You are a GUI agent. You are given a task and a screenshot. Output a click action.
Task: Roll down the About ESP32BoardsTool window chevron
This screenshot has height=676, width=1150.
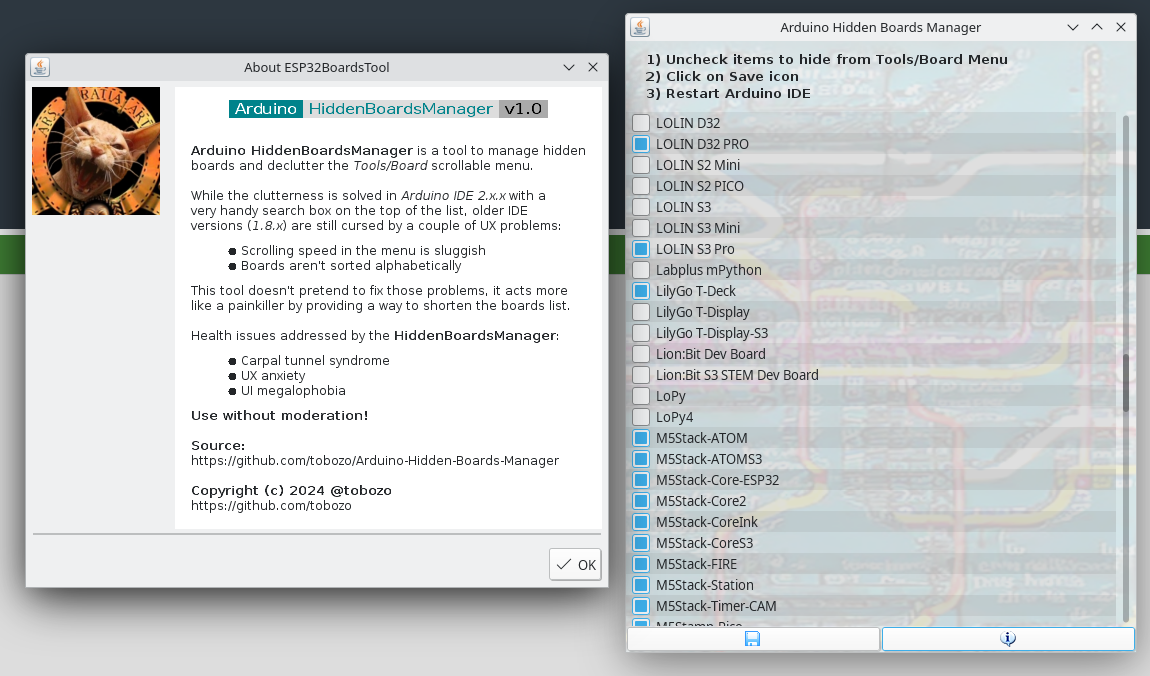pos(568,67)
